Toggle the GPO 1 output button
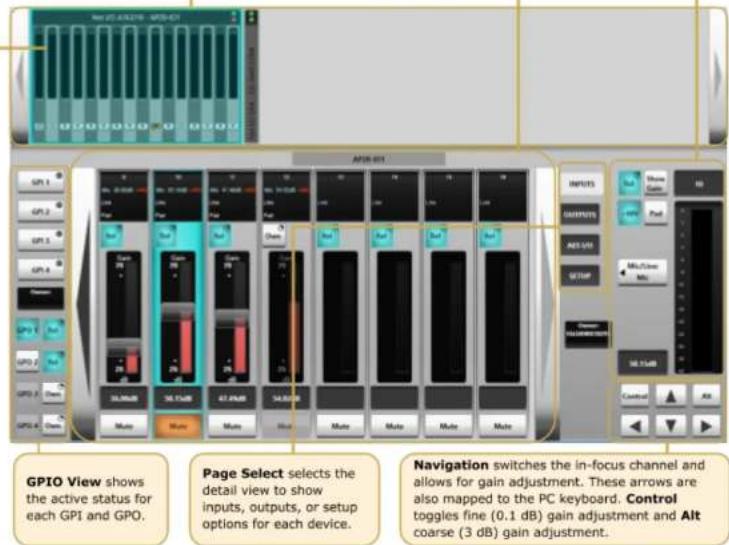The image size is (729, 545). click(x=27, y=330)
